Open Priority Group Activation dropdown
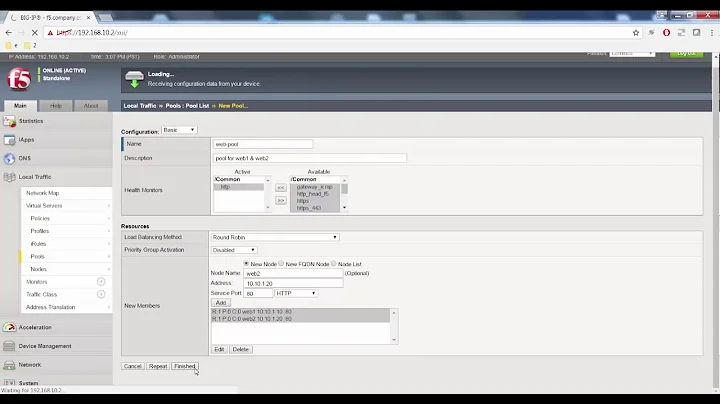The width and height of the screenshot is (720, 404). click(234, 250)
